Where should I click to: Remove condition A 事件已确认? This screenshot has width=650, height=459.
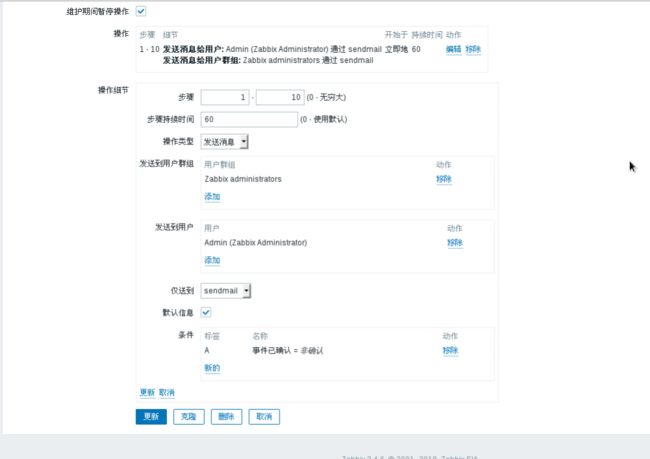(450, 350)
